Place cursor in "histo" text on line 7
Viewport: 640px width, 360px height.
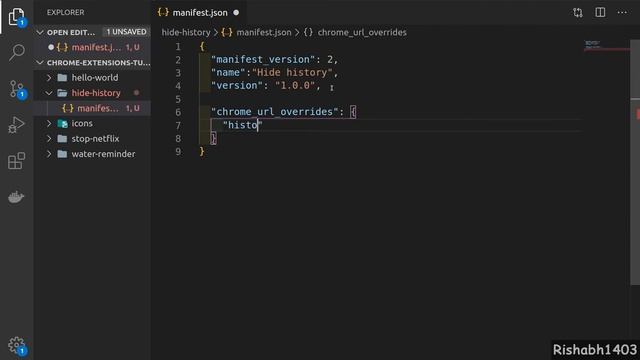point(242,125)
